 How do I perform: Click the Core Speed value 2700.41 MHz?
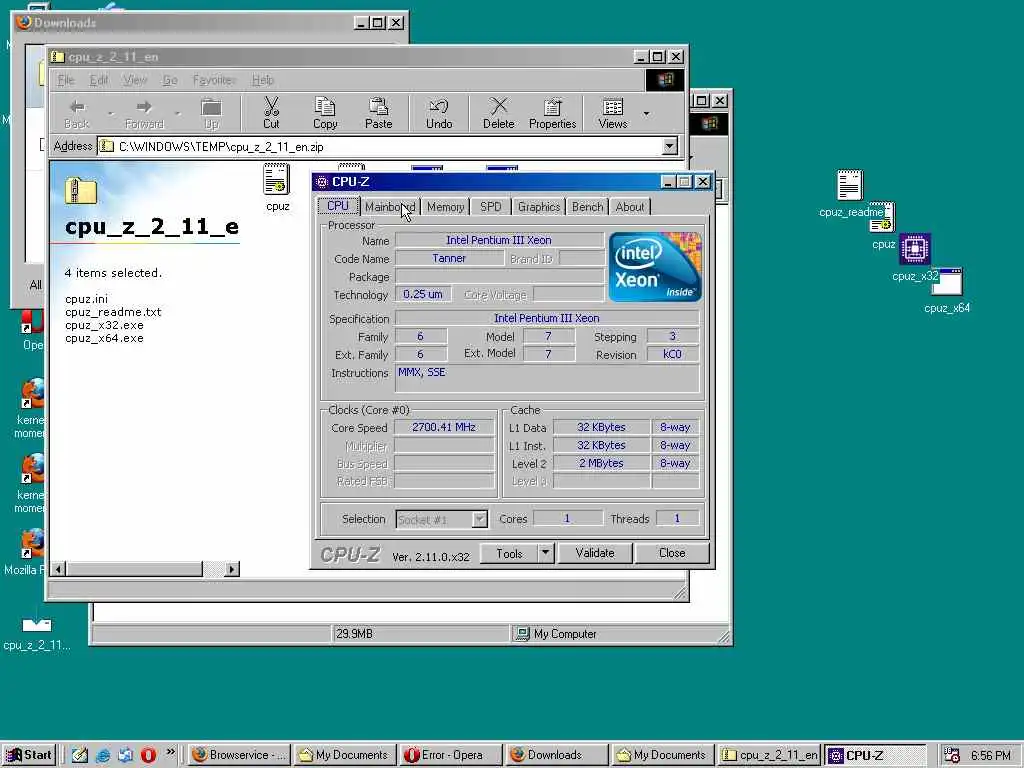(x=444, y=427)
